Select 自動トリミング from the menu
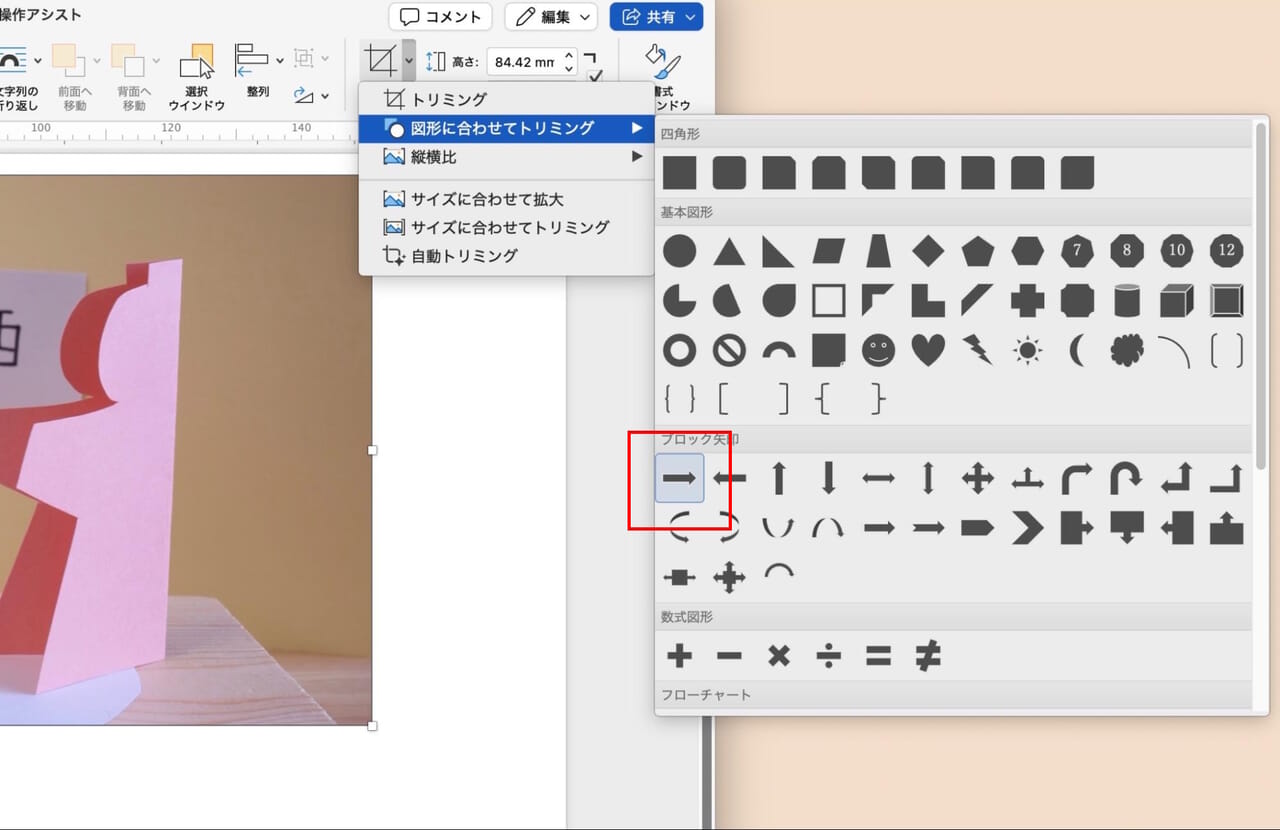Viewport: 1280px width, 830px height. [x=462, y=256]
